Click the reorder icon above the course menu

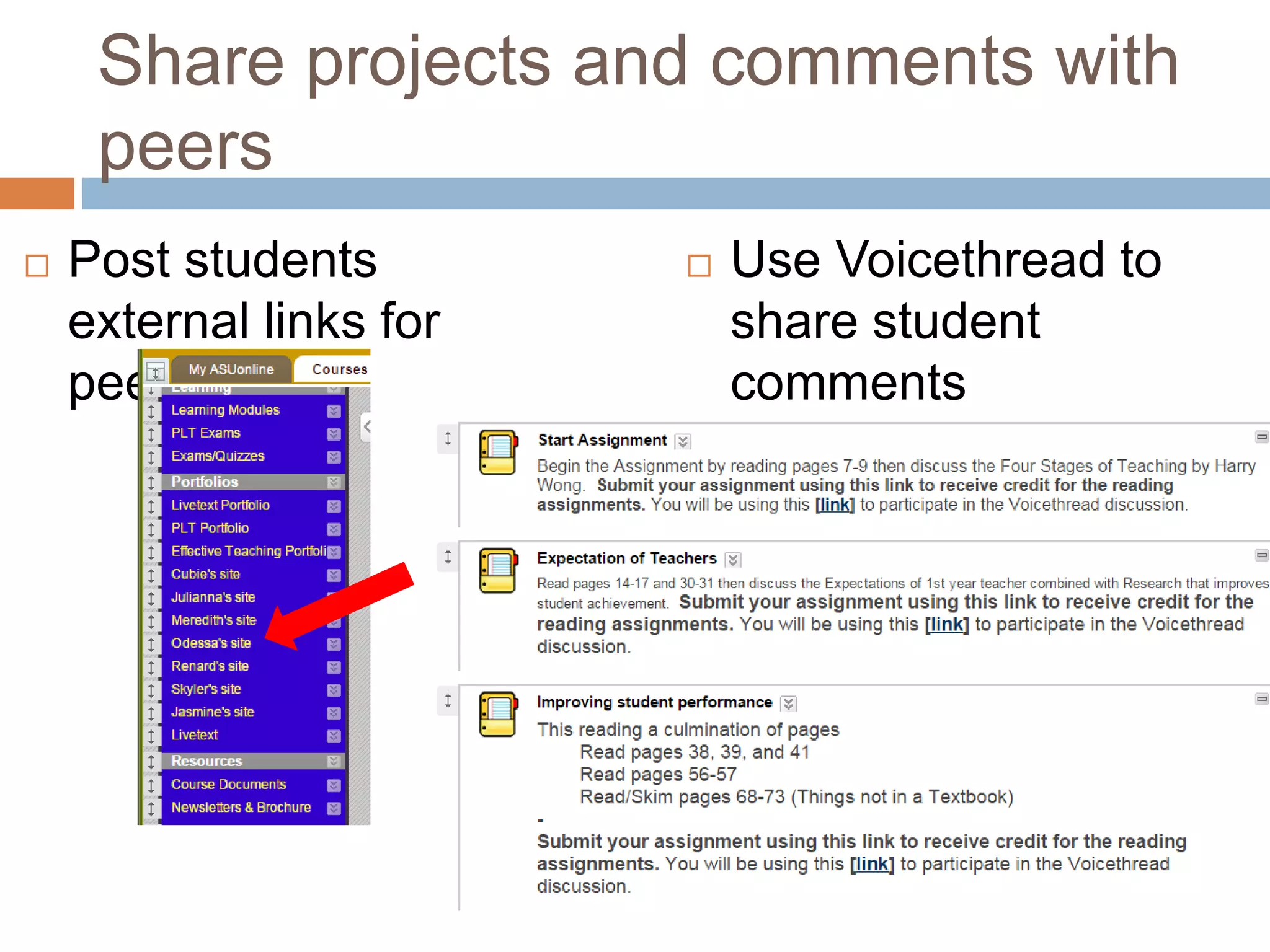coord(155,371)
